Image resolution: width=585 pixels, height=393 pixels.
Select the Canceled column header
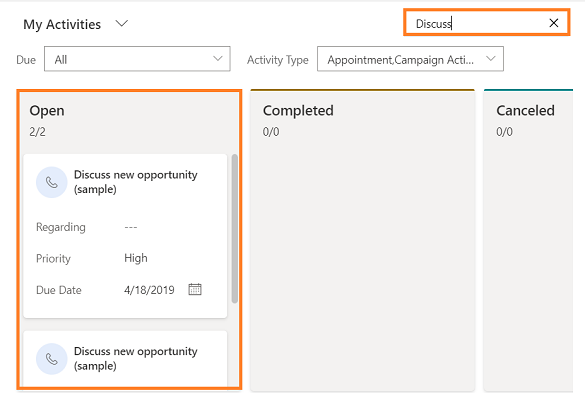click(525, 111)
